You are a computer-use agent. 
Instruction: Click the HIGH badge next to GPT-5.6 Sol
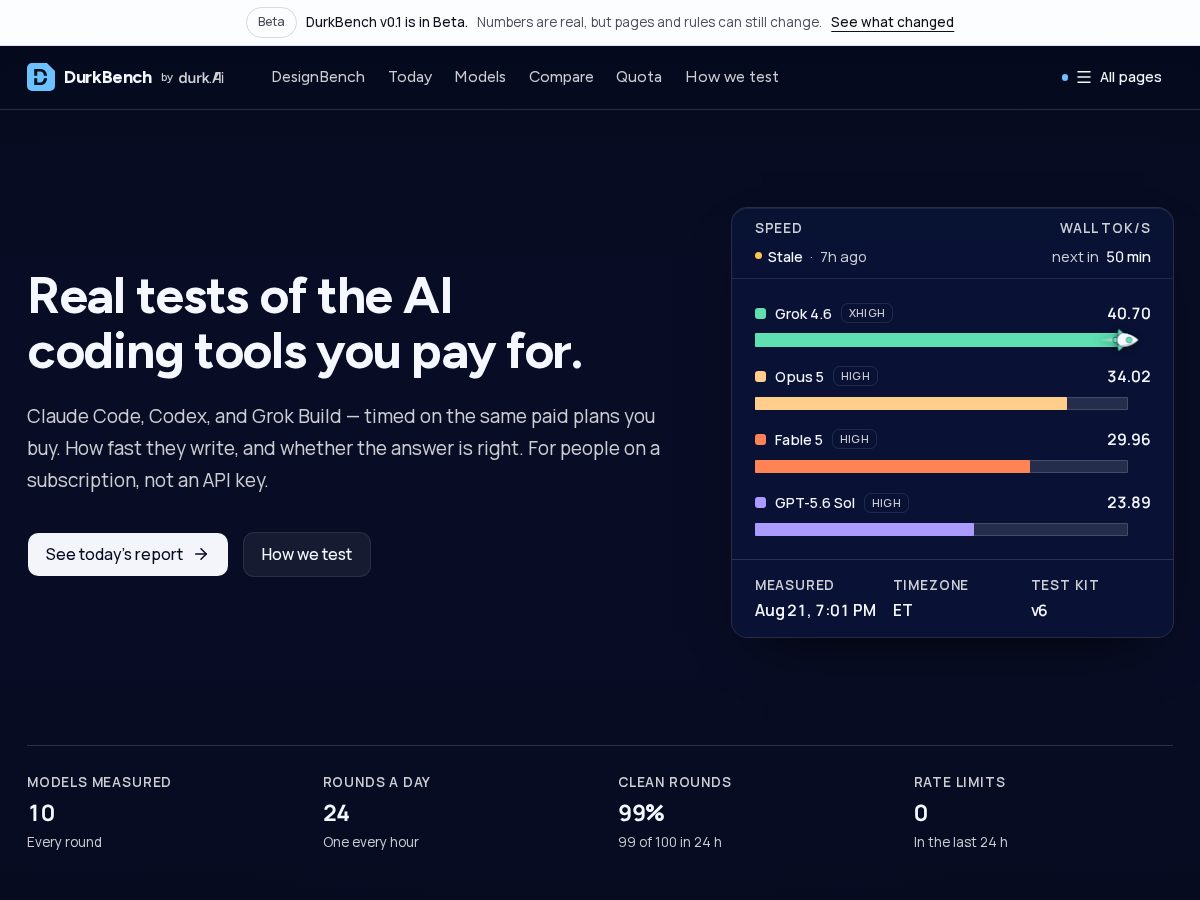pos(887,503)
